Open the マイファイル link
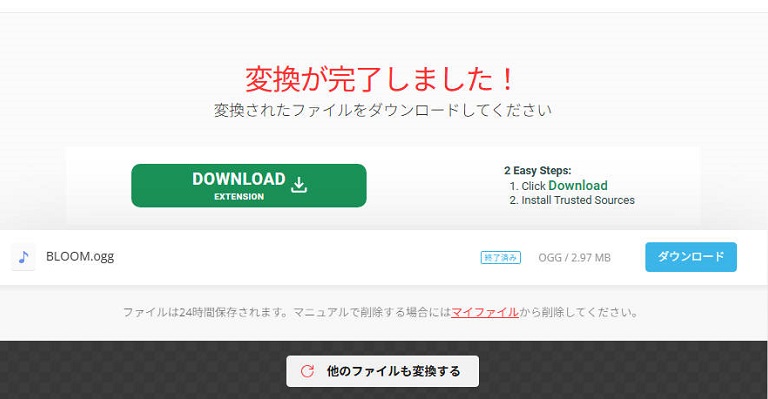Image resolution: width=768 pixels, height=399 pixels. tap(485, 312)
